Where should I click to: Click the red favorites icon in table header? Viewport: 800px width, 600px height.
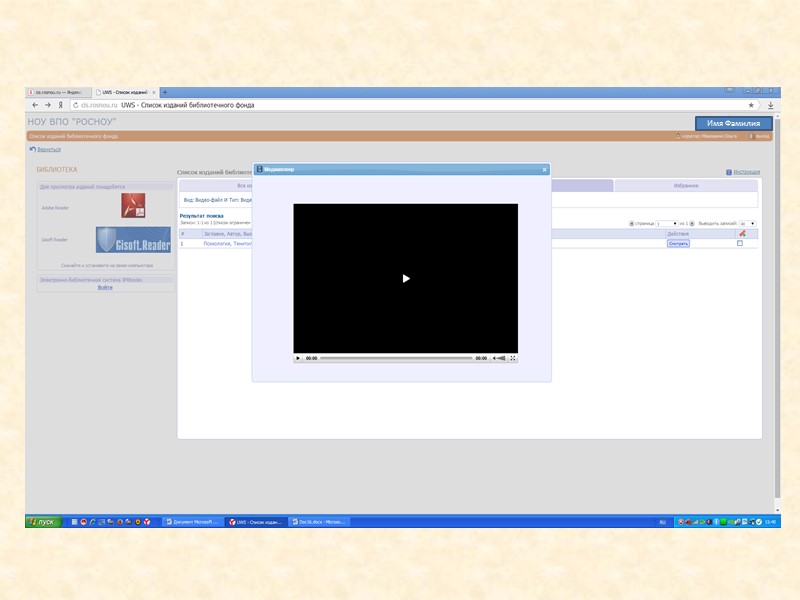click(x=742, y=233)
